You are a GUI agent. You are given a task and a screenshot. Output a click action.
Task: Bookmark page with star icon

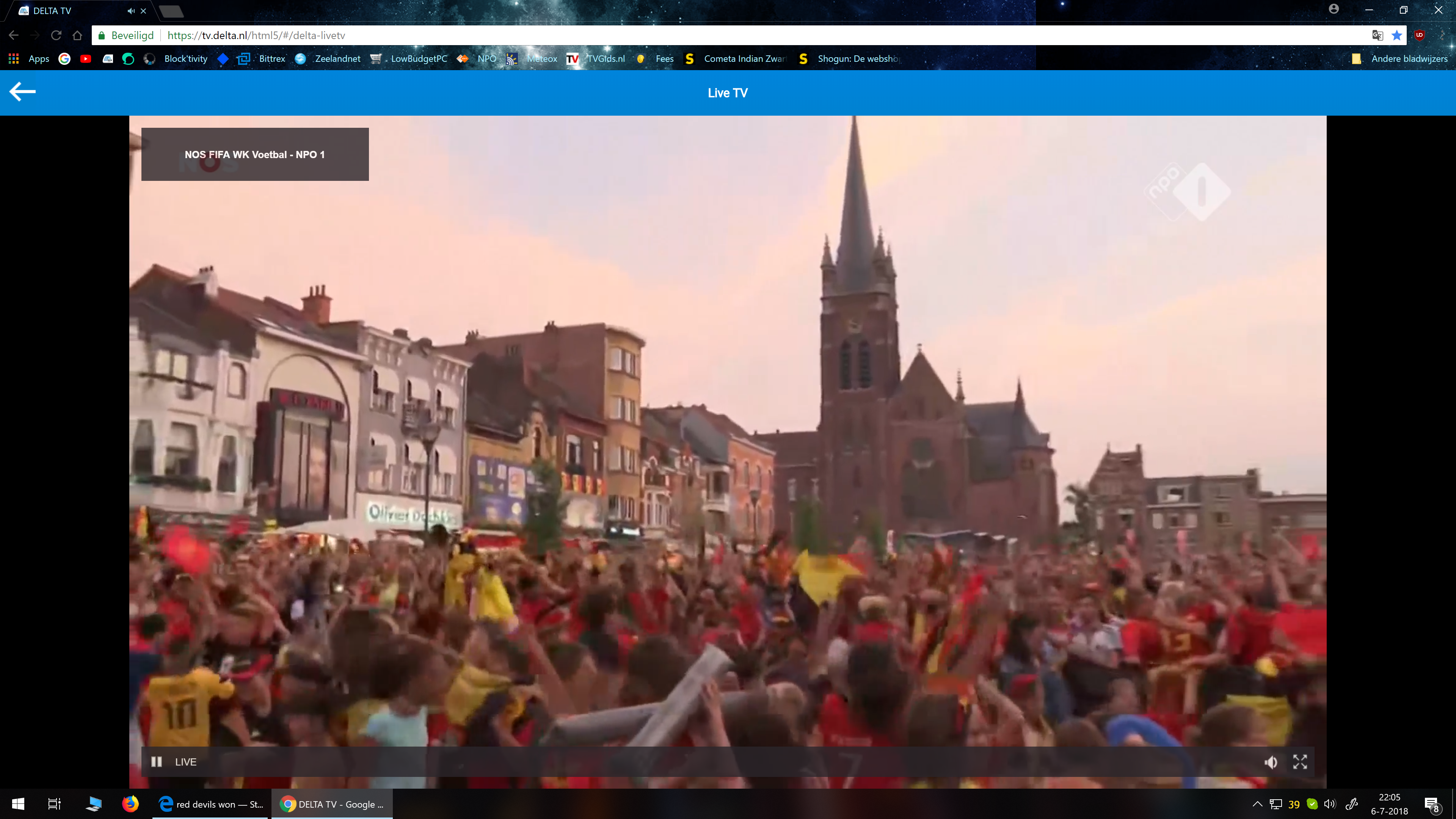pyautogui.click(x=1396, y=36)
